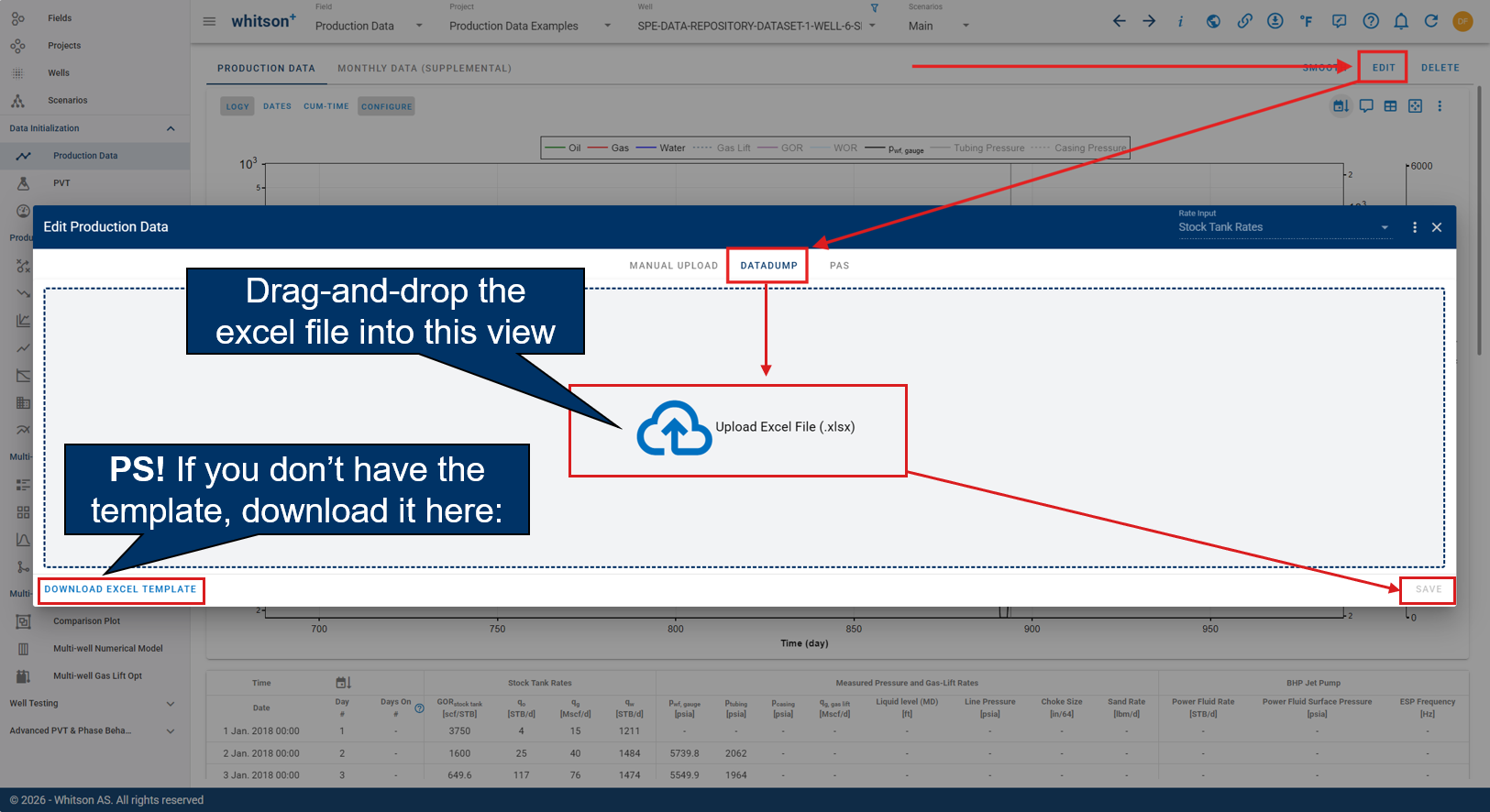1490x812 pixels.
Task: Toggle the CUM-TIME axis button
Action: (326, 106)
